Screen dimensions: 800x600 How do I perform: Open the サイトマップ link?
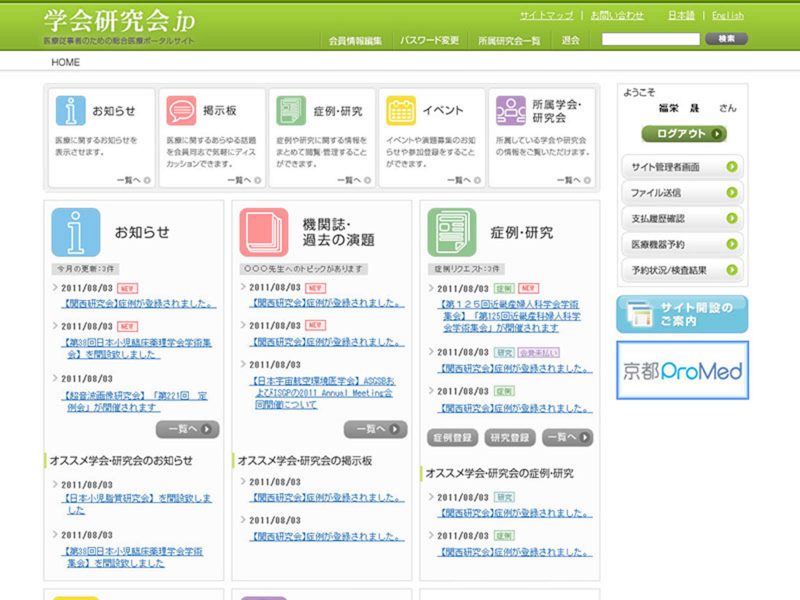pyautogui.click(x=546, y=16)
